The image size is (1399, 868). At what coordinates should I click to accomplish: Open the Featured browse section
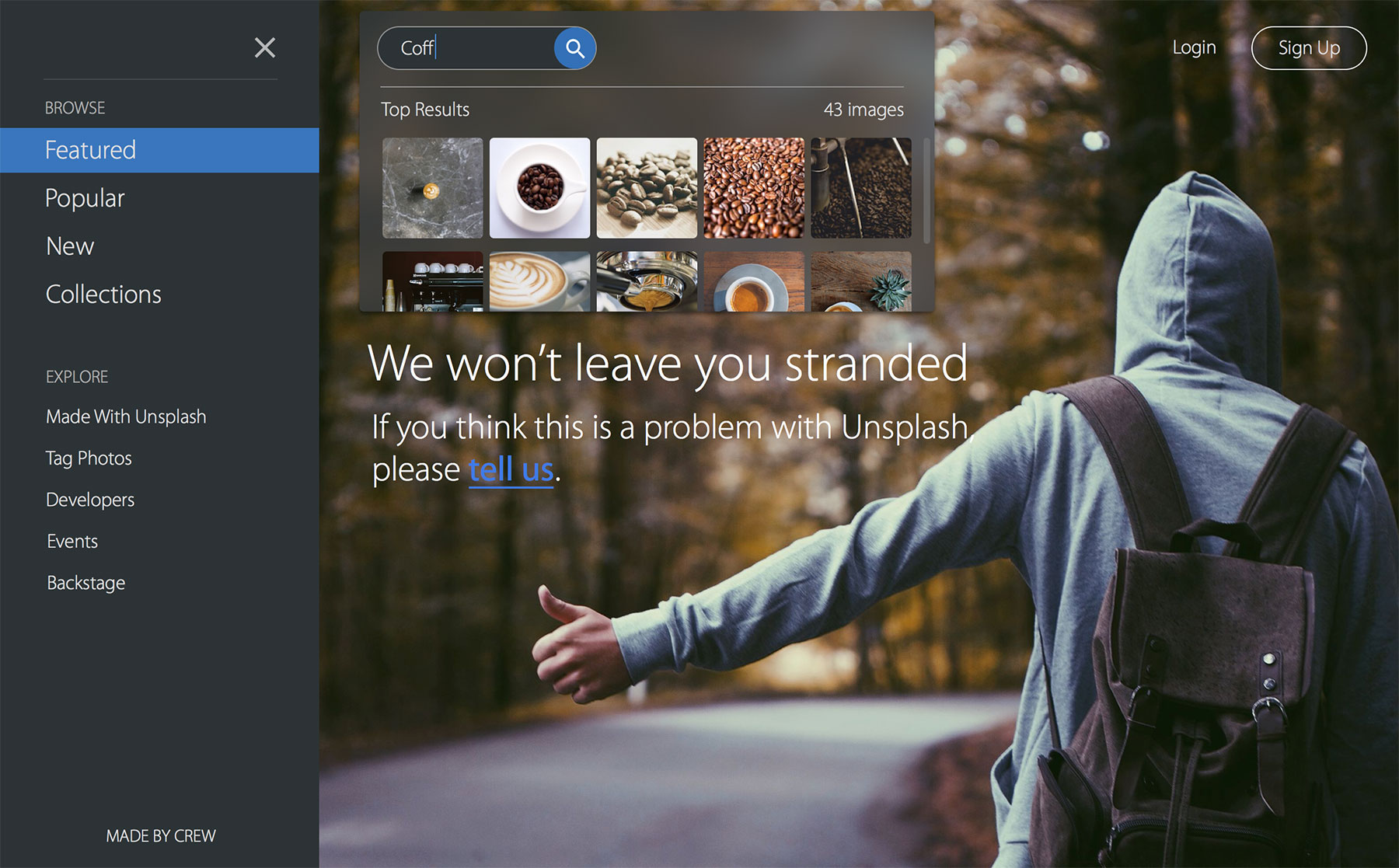pos(90,150)
